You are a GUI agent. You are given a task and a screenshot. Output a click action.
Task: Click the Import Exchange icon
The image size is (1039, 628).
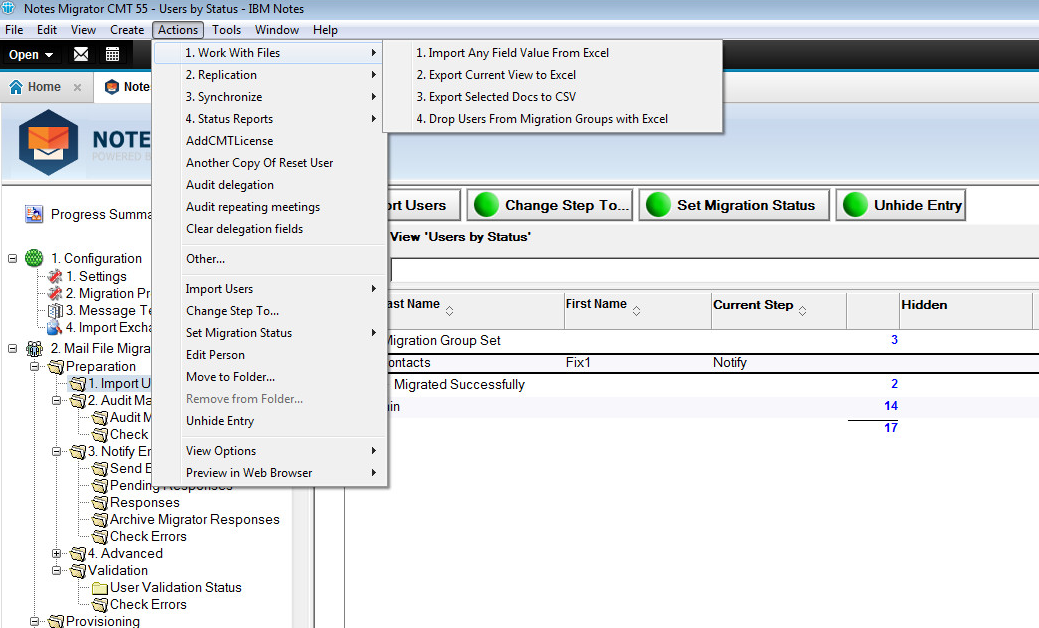click(x=55, y=328)
